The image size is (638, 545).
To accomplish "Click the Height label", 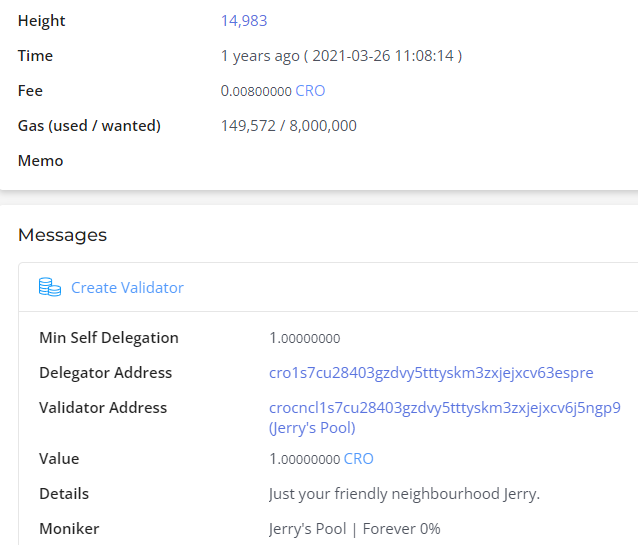I will tap(42, 21).
